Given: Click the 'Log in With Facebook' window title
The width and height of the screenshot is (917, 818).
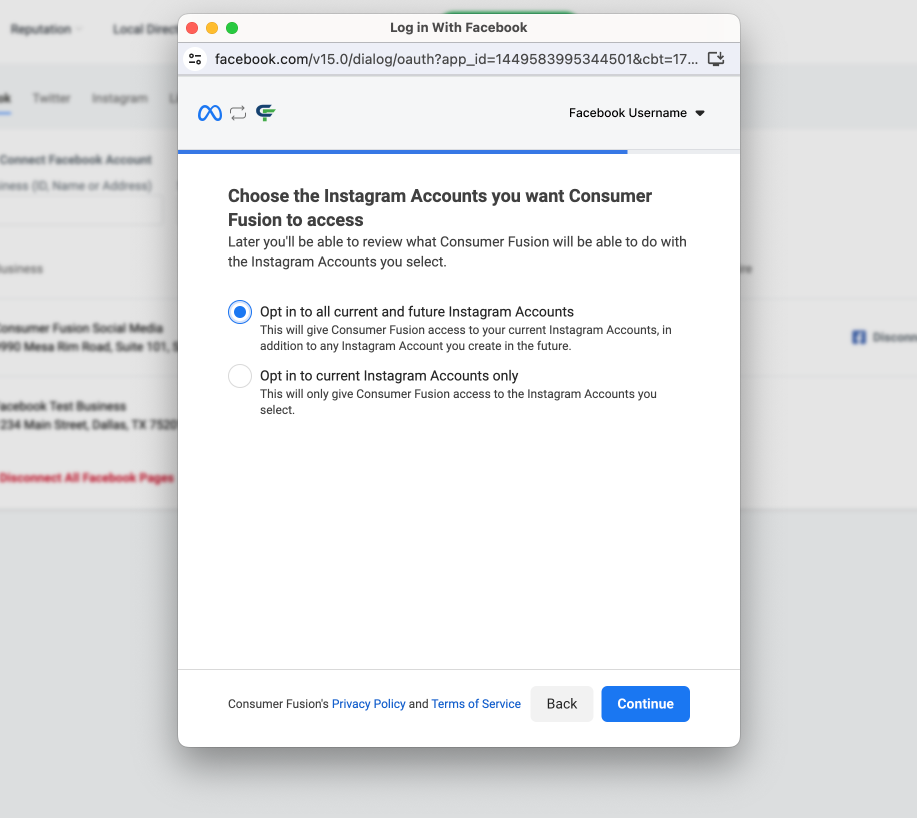Looking at the screenshot, I should click(458, 27).
